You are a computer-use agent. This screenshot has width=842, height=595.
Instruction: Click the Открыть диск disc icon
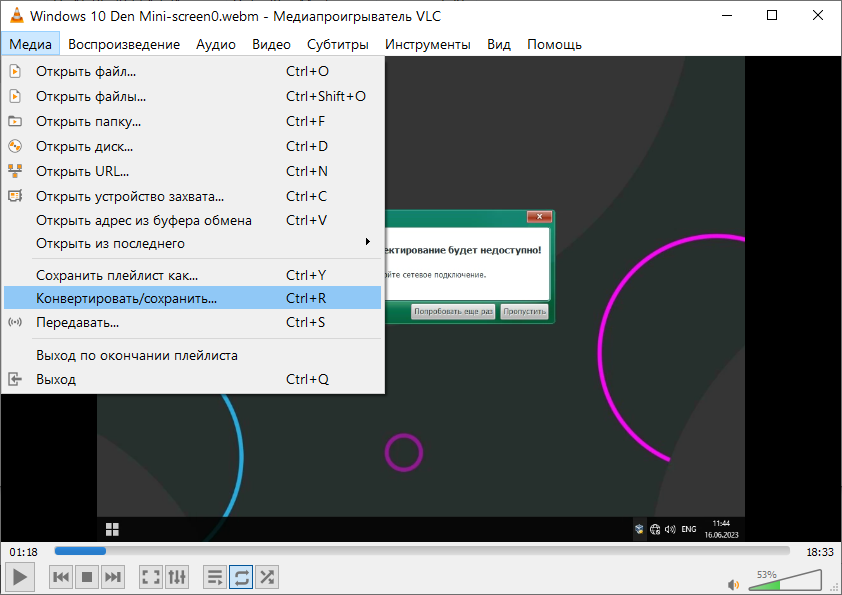[14, 146]
